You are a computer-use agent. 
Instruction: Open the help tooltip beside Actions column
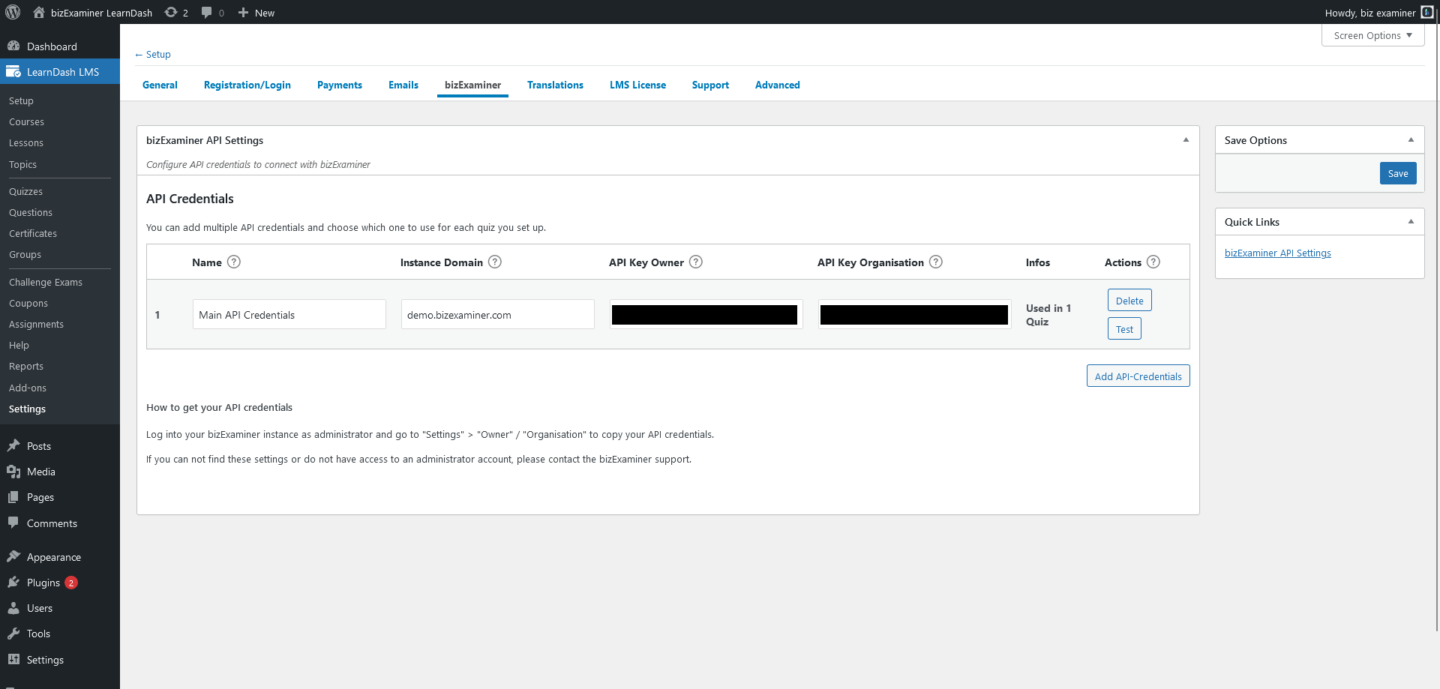coord(1152,262)
